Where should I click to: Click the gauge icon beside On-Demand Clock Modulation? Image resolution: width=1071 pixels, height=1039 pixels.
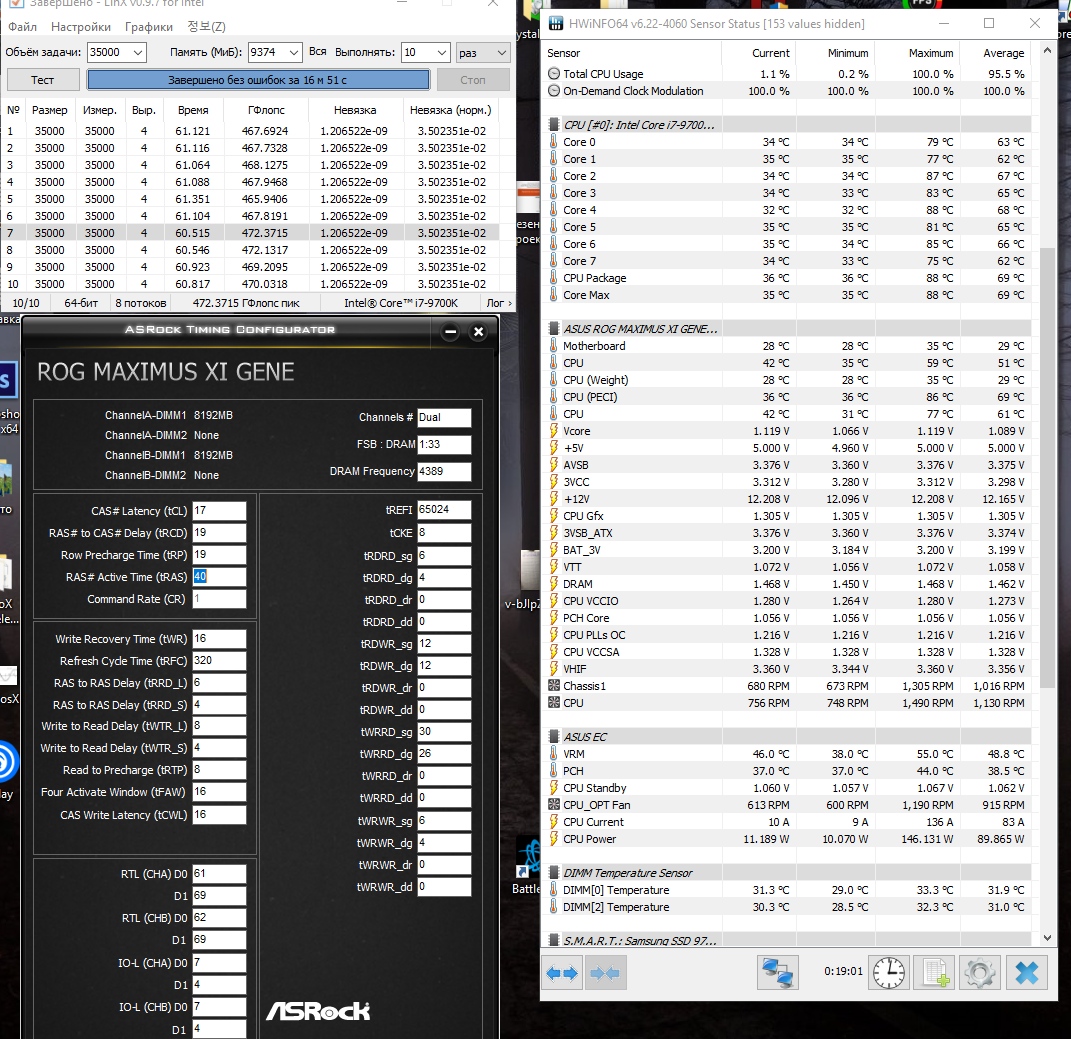pyautogui.click(x=554, y=91)
